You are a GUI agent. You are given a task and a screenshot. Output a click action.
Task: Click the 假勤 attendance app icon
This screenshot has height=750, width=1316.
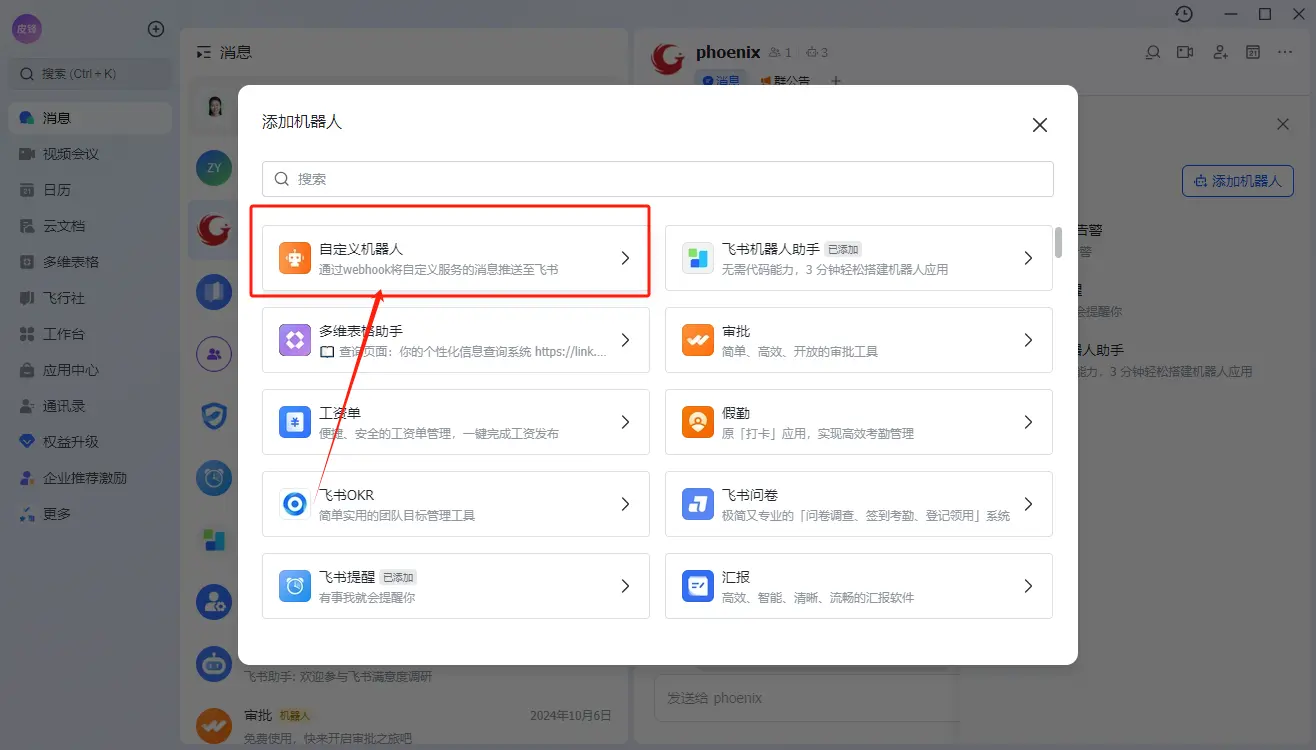pyautogui.click(x=698, y=422)
